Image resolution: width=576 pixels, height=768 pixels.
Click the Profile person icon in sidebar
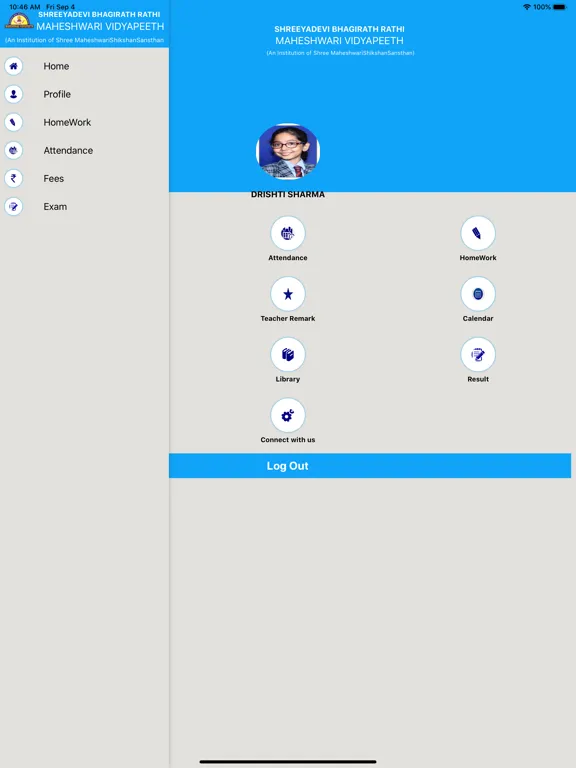click(x=14, y=94)
